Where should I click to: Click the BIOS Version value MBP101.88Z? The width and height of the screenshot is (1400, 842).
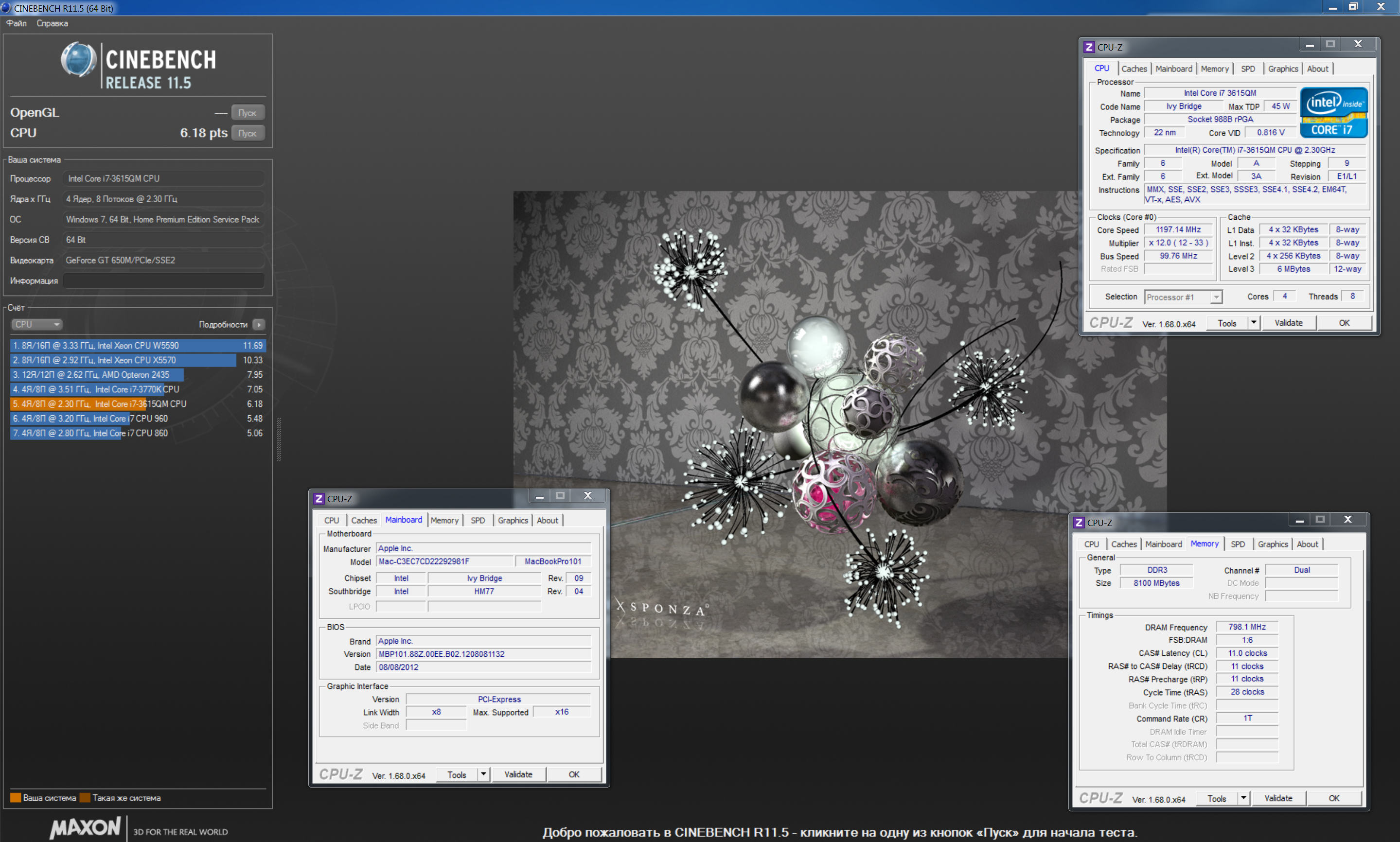pos(483,654)
